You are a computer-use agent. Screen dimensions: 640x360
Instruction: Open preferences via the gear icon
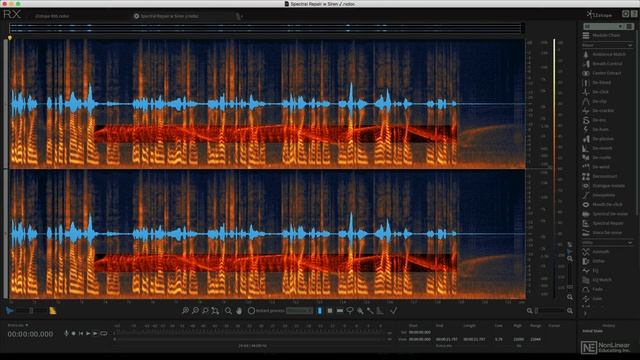point(625,14)
